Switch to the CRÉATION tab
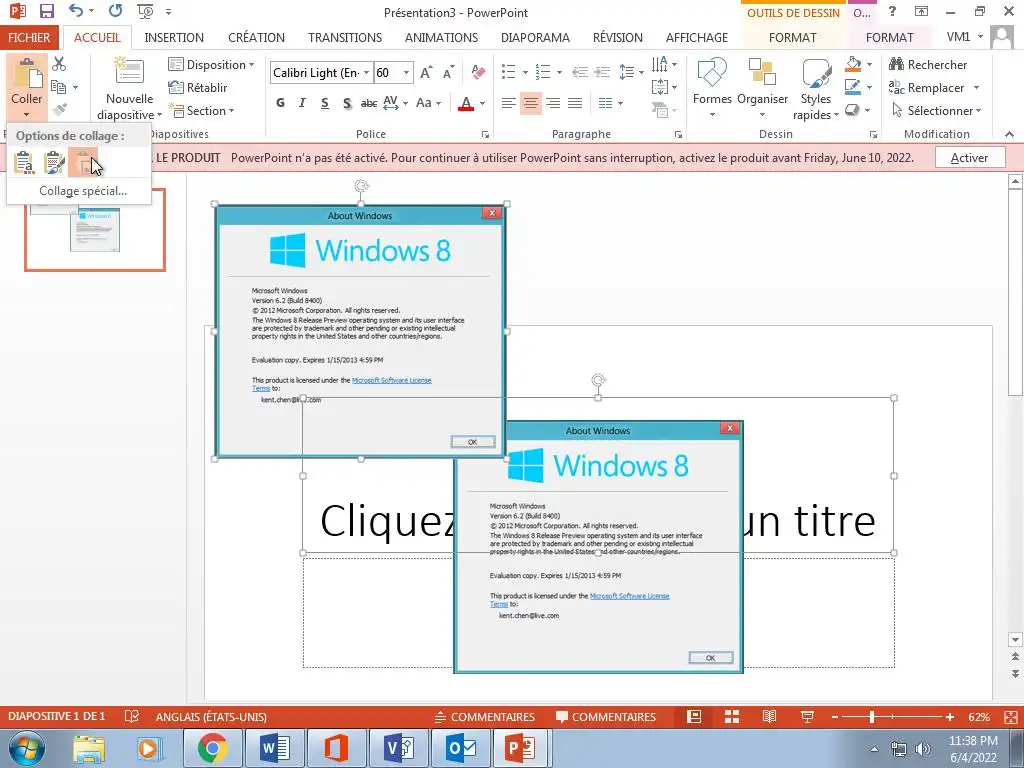 256,37
